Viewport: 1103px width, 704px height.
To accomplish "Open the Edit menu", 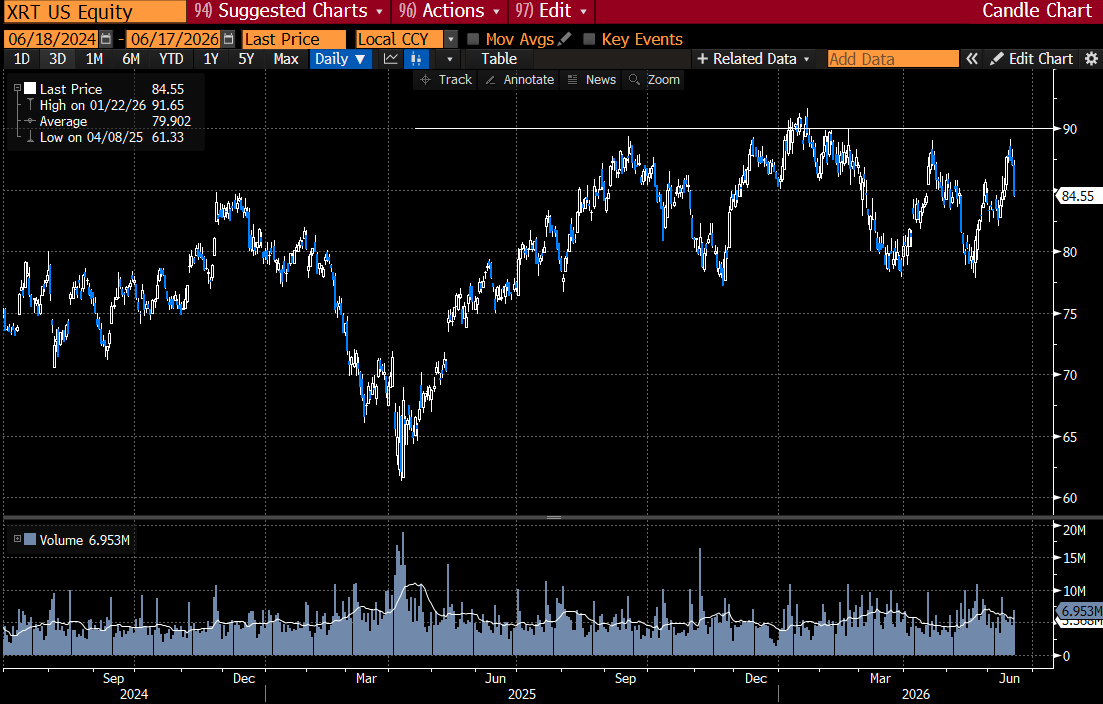I will [551, 11].
